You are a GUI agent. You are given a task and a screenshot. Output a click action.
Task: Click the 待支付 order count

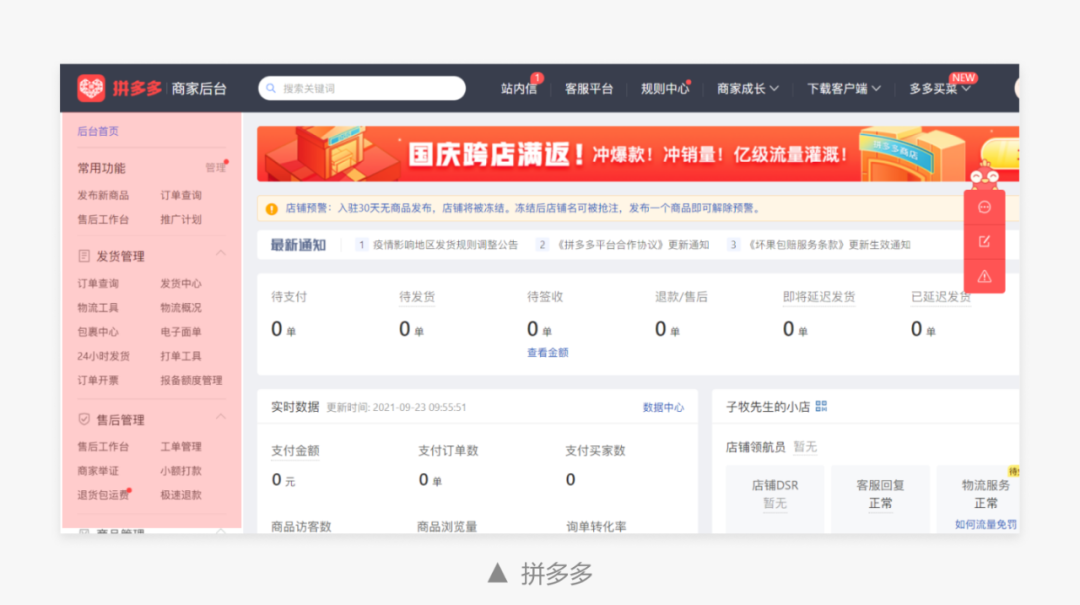tap(283, 329)
